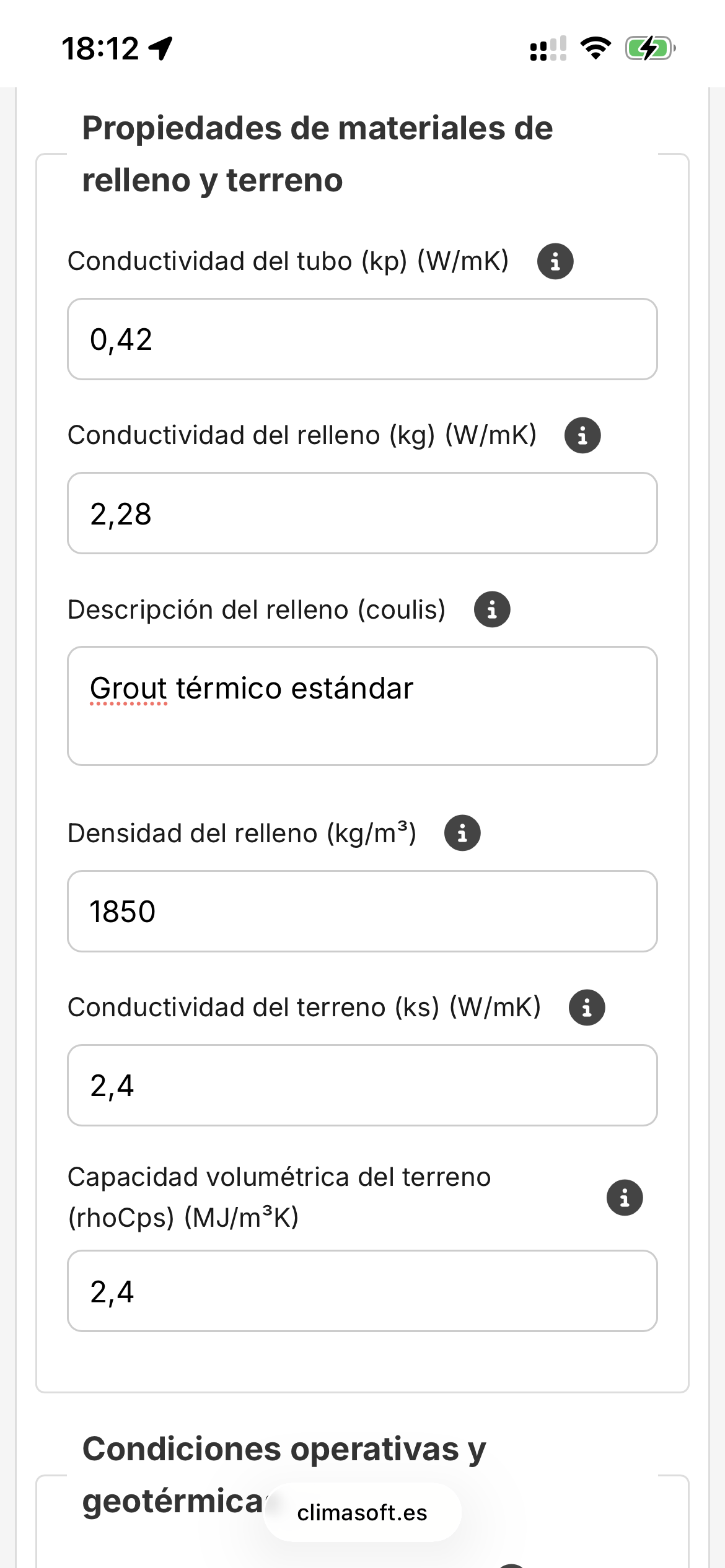Tap the cellular signal strength indicator
The width and height of the screenshot is (725, 1568).
pos(548,48)
